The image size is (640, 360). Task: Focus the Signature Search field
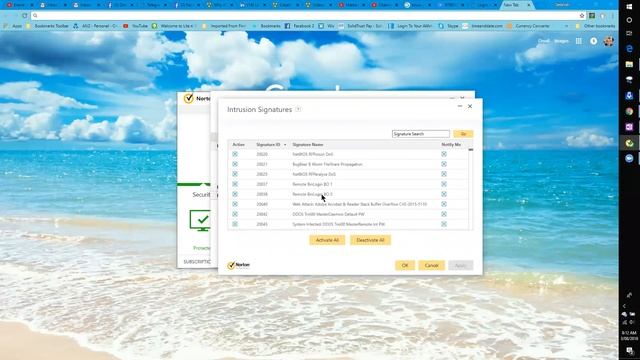pos(420,134)
